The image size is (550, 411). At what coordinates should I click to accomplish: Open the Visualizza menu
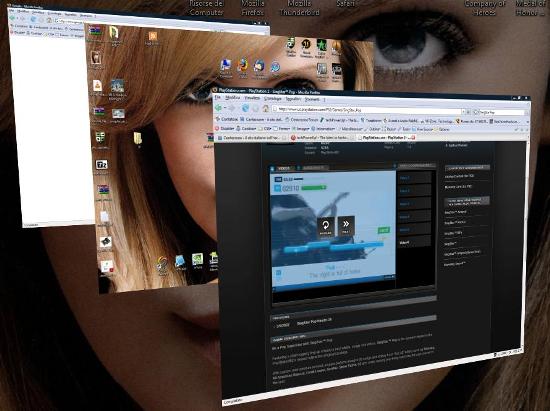[x=252, y=98]
